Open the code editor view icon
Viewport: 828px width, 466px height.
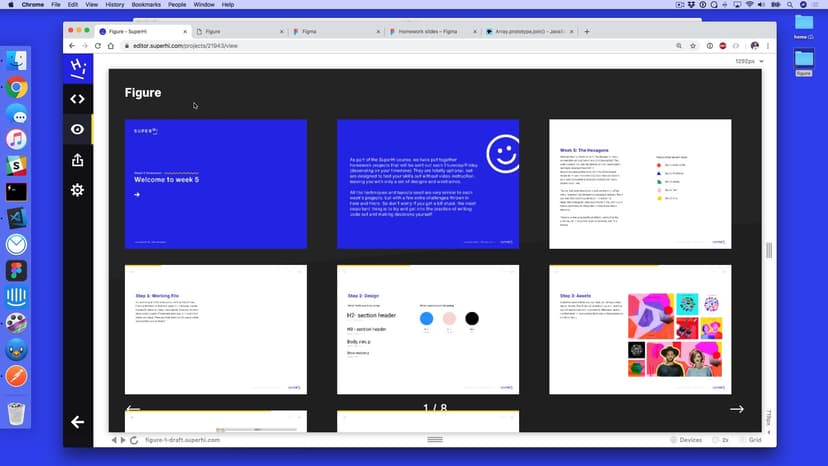[77, 99]
